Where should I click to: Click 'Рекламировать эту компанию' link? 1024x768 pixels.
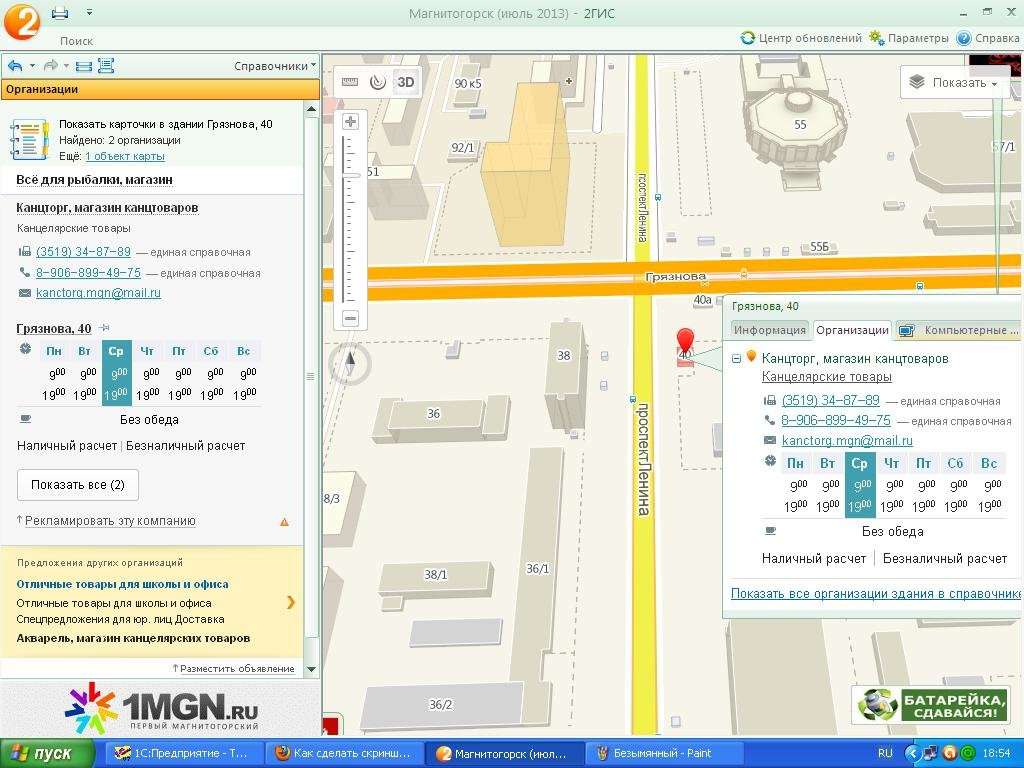click(x=110, y=520)
